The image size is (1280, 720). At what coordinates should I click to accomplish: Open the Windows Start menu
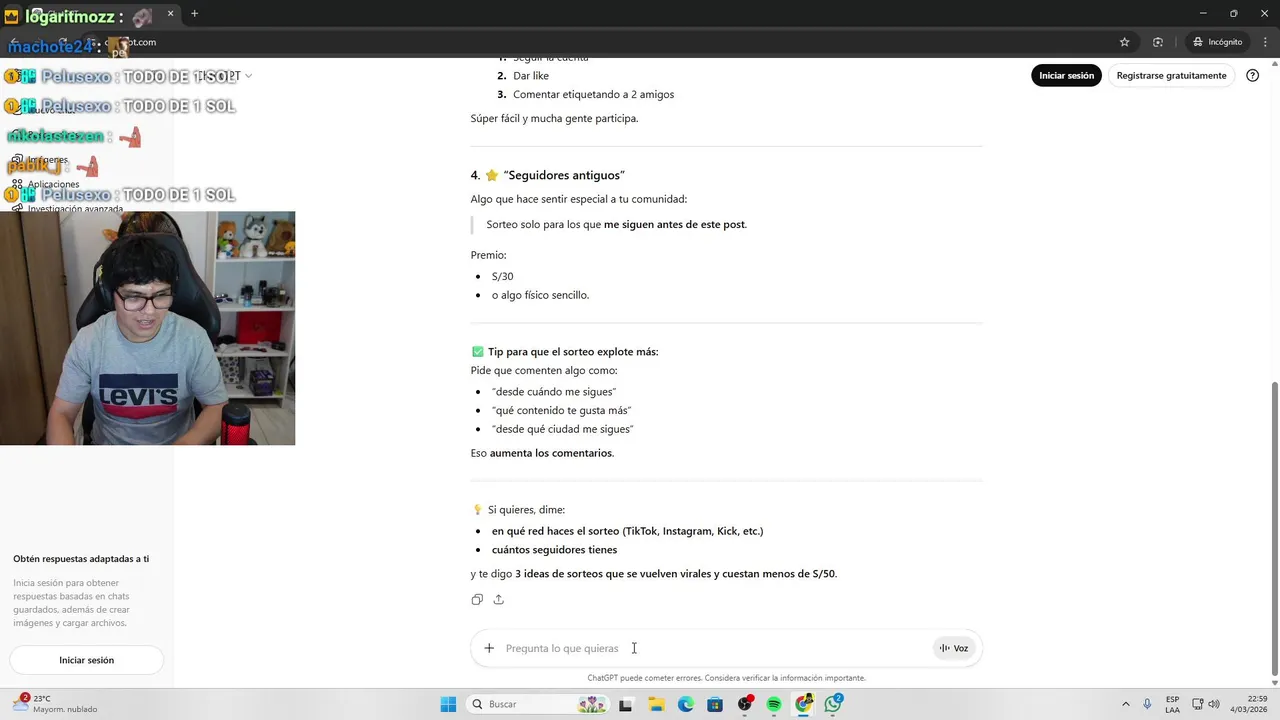click(448, 704)
